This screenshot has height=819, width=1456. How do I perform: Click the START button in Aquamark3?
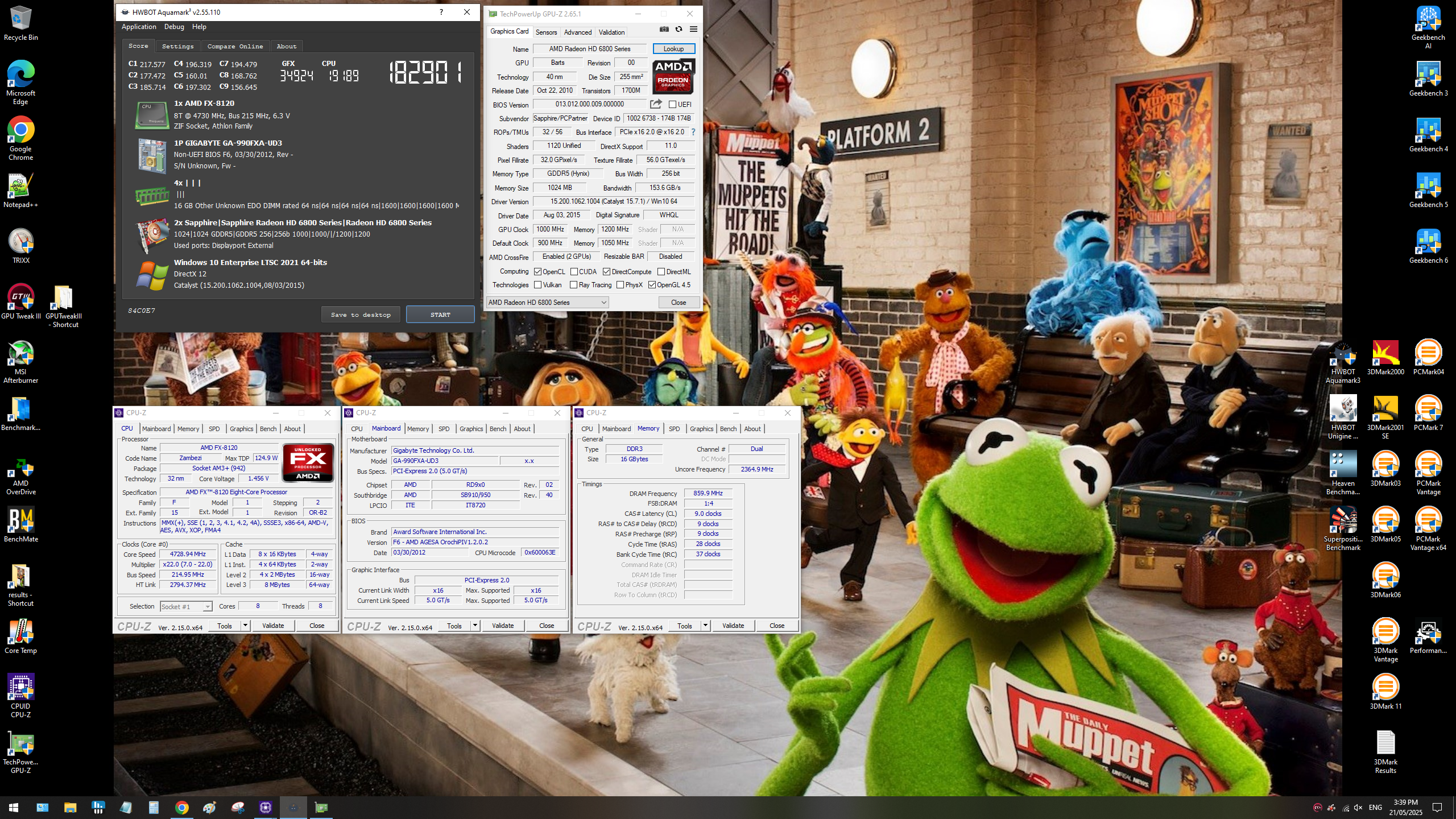coord(440,315)
